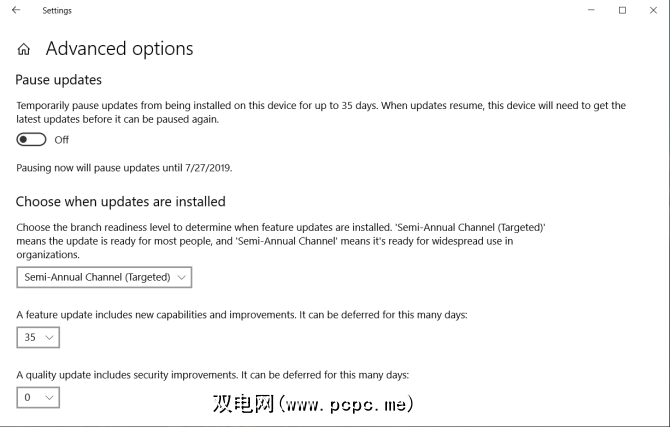The height and width of the screenshot is (427, 670).
Task: Go back using the back arrow
Action: tap(15, 11)
